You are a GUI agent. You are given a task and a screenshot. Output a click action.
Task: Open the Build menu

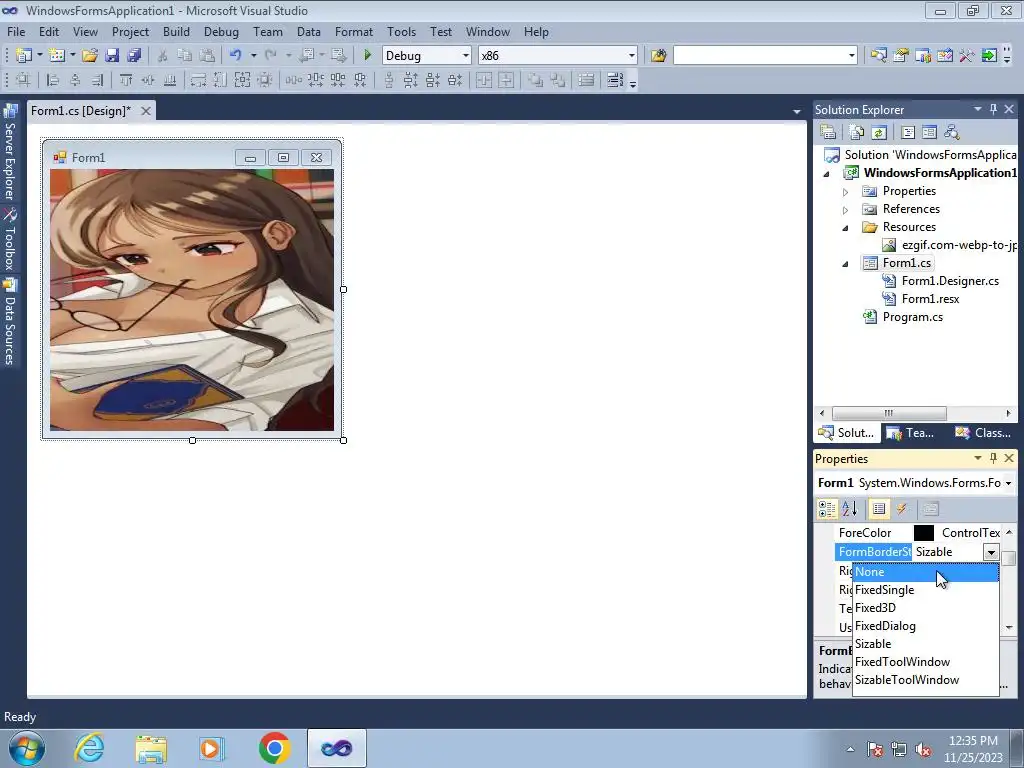click(176, 32)
